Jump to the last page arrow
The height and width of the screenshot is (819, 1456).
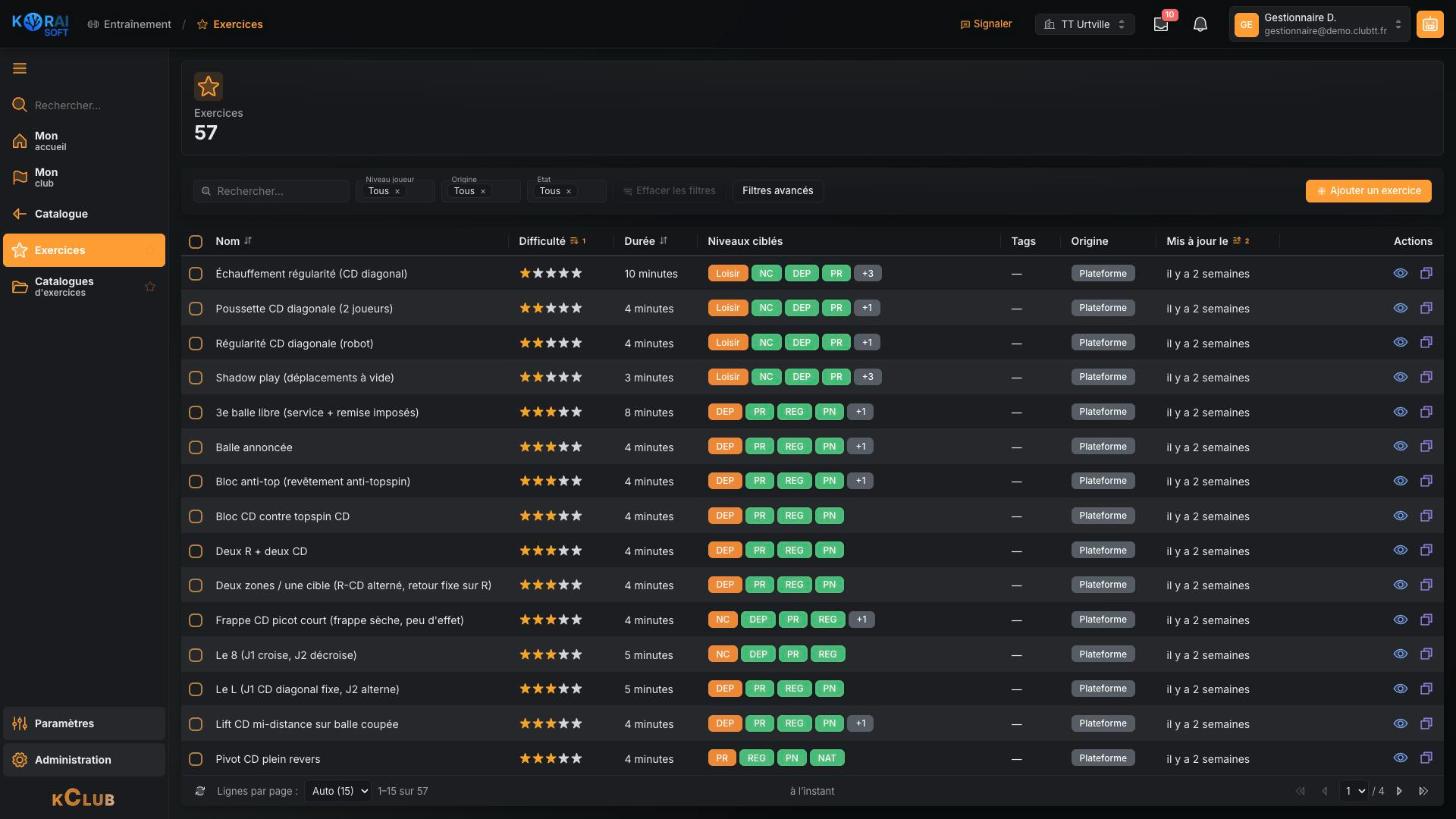tap(1423, 791)
